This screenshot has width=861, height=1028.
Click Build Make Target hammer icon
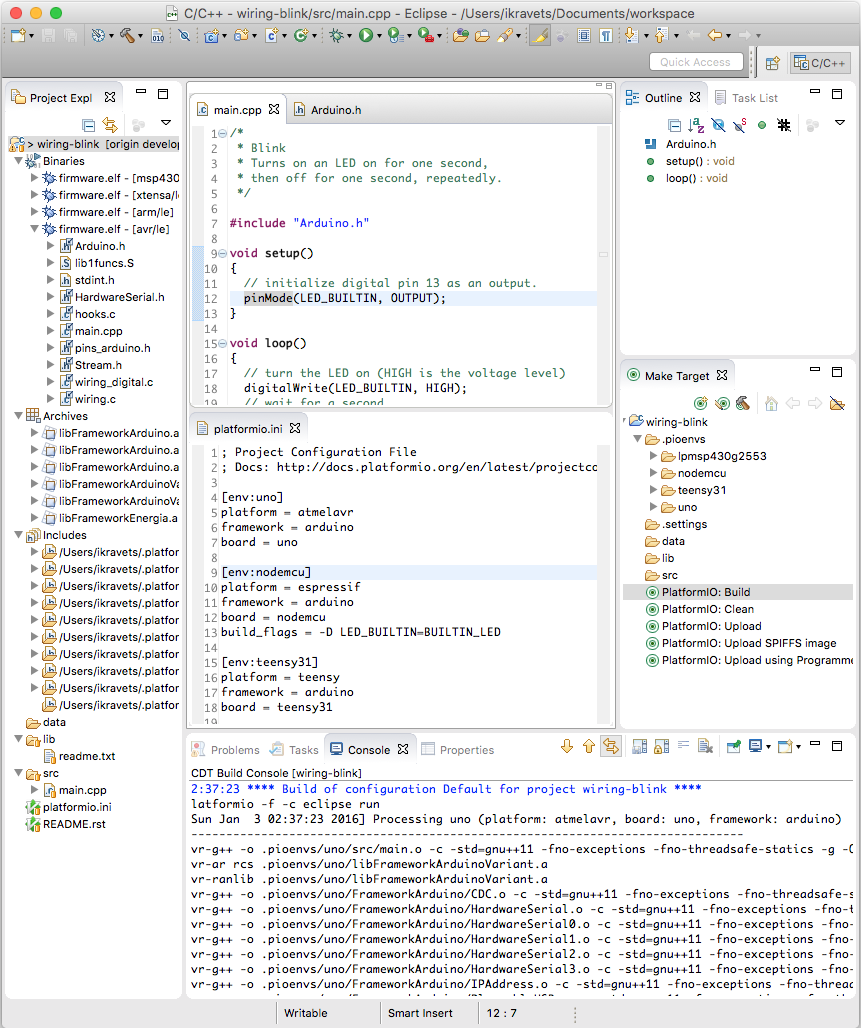tap(742, 403)
